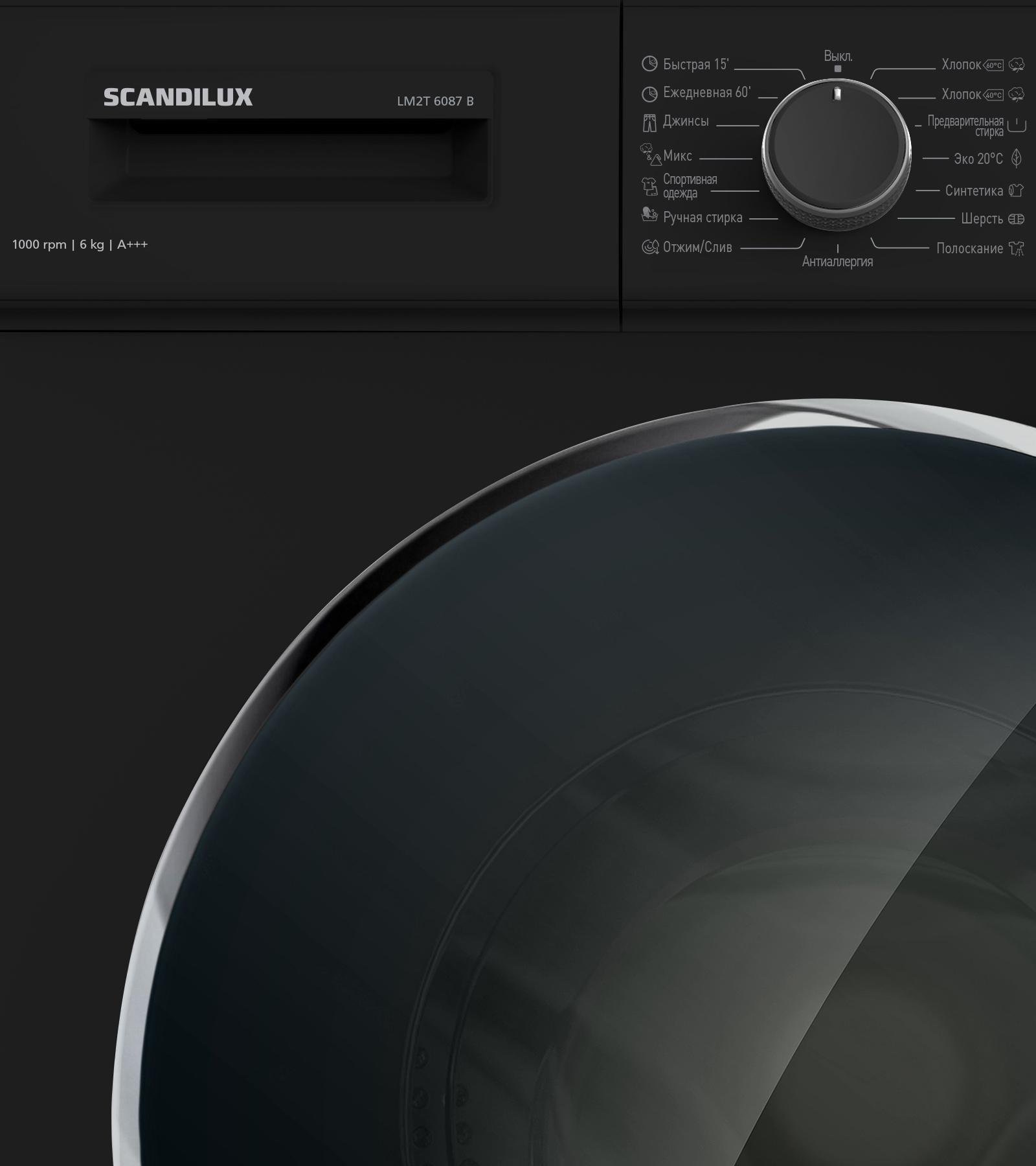
Task: Click the cotton flower icon for 60°C
Action: [x=1017, y=65]
